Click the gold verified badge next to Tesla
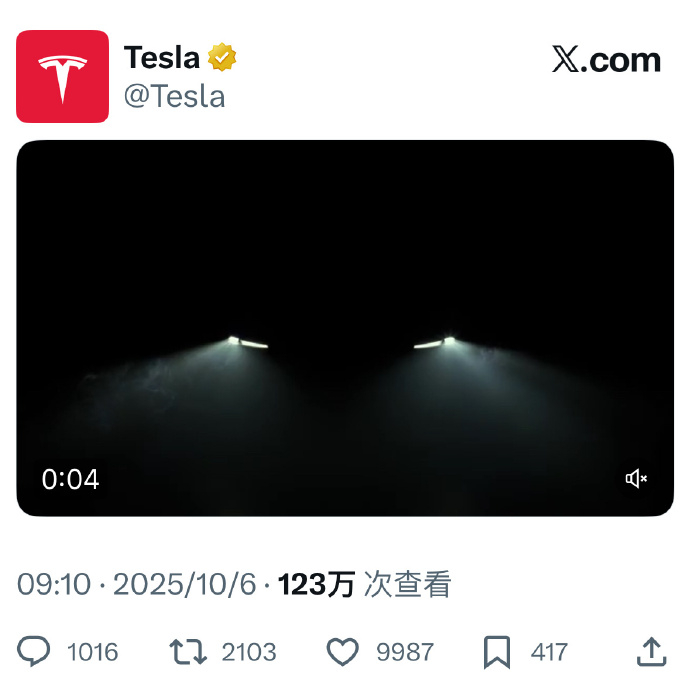This screenshot has height=693, width=690. (222, 57)
